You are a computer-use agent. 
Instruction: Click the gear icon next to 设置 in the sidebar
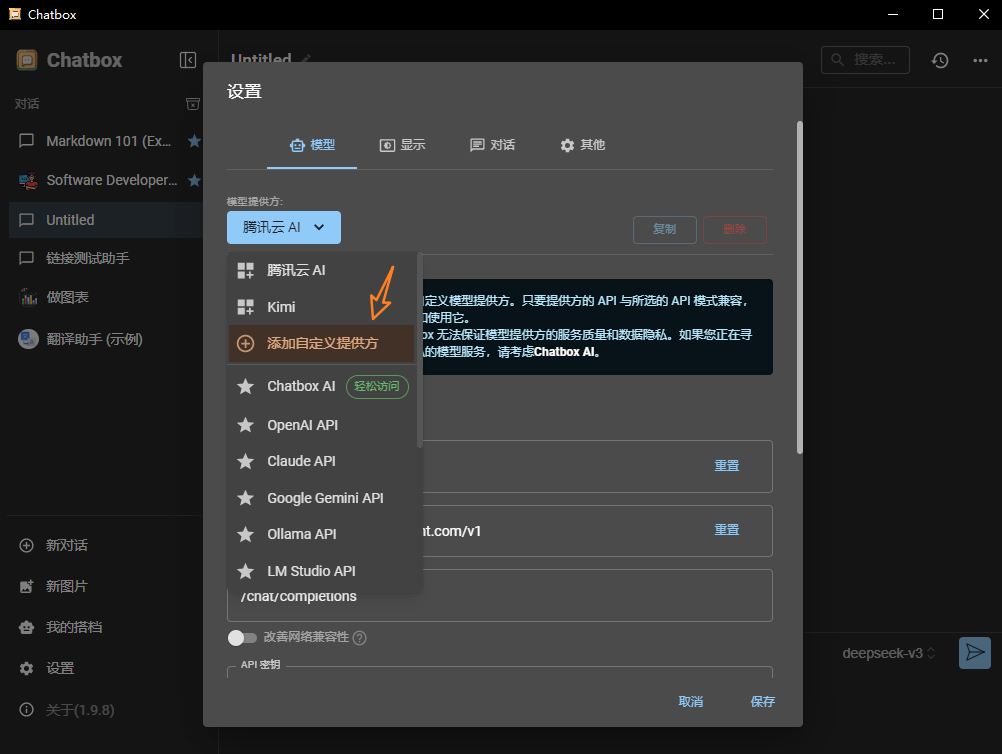point(26,668)
